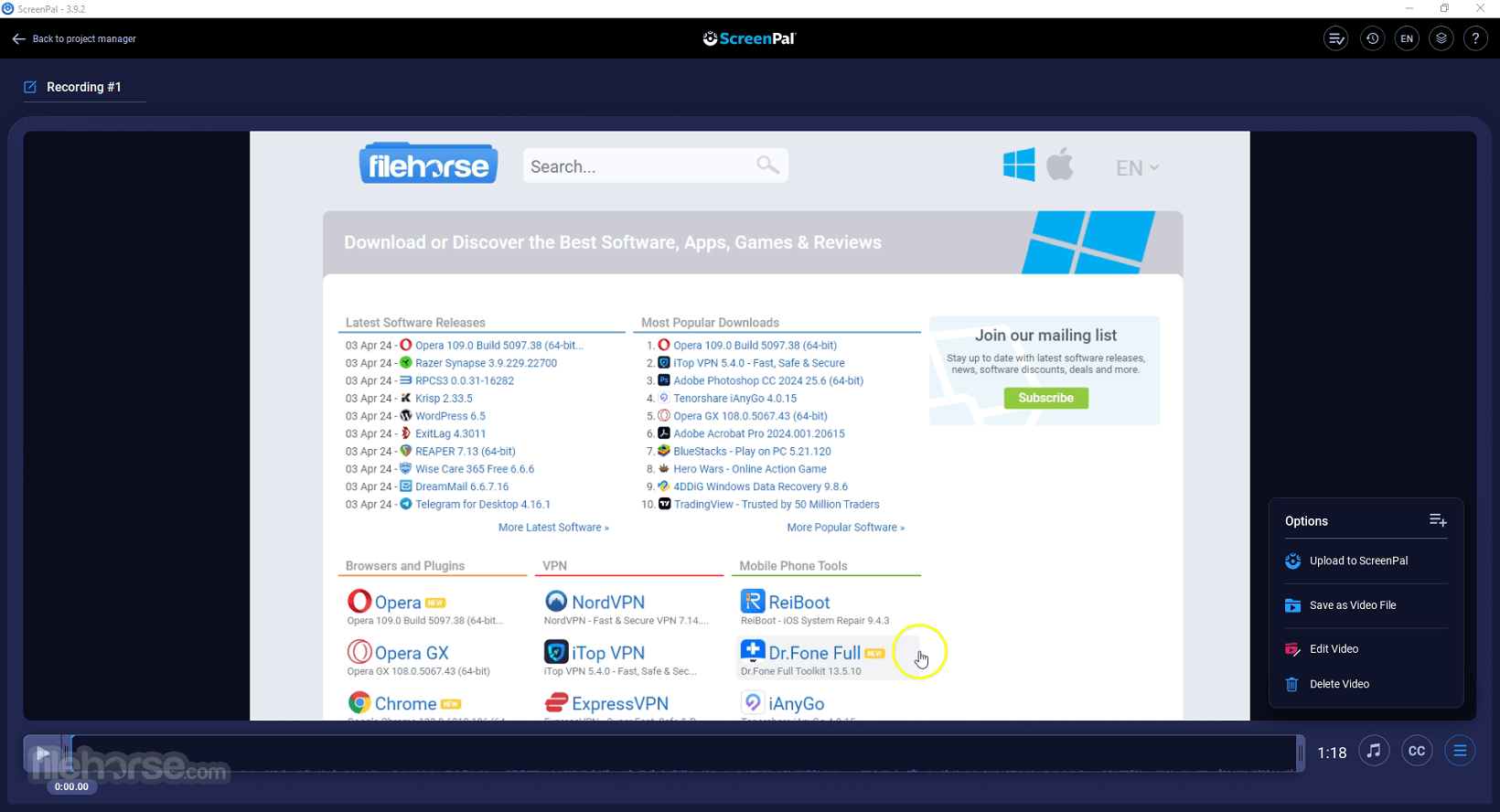Go back to project manager
1500x812 pixels.
(x=74, y=39)
